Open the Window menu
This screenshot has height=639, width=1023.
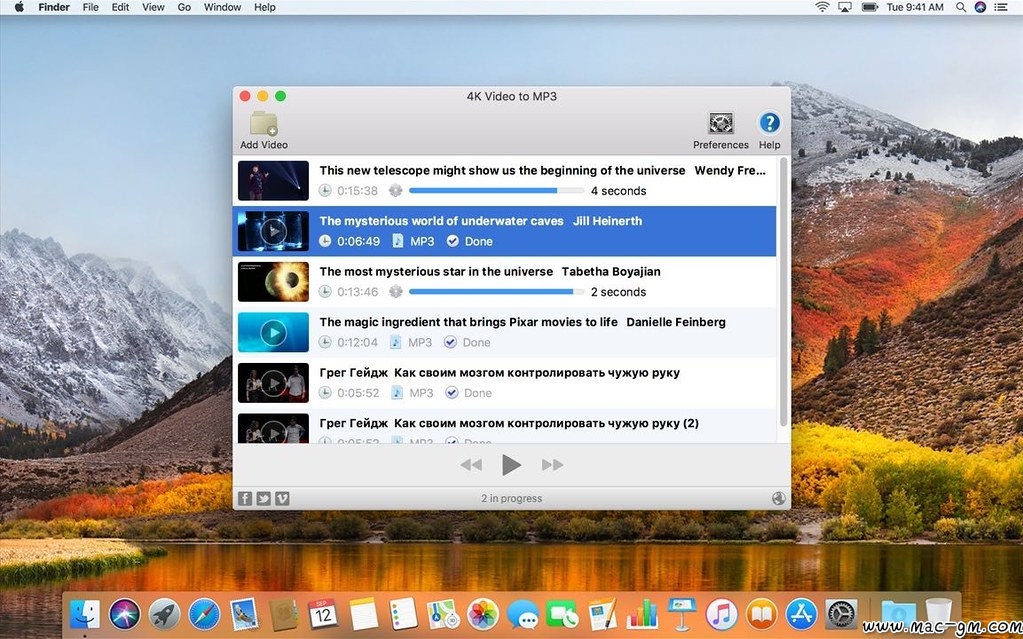[x=222, y=7]
